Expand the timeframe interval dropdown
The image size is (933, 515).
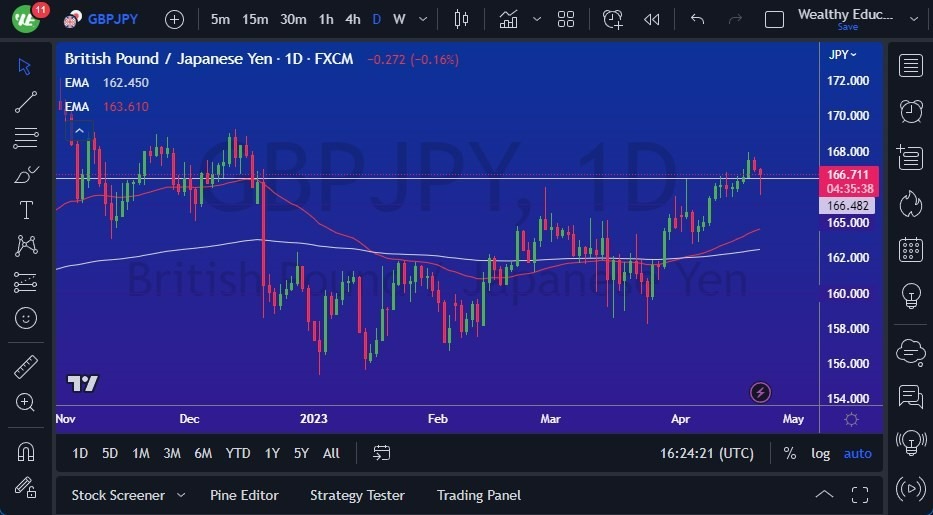click(x=423, y=20)
